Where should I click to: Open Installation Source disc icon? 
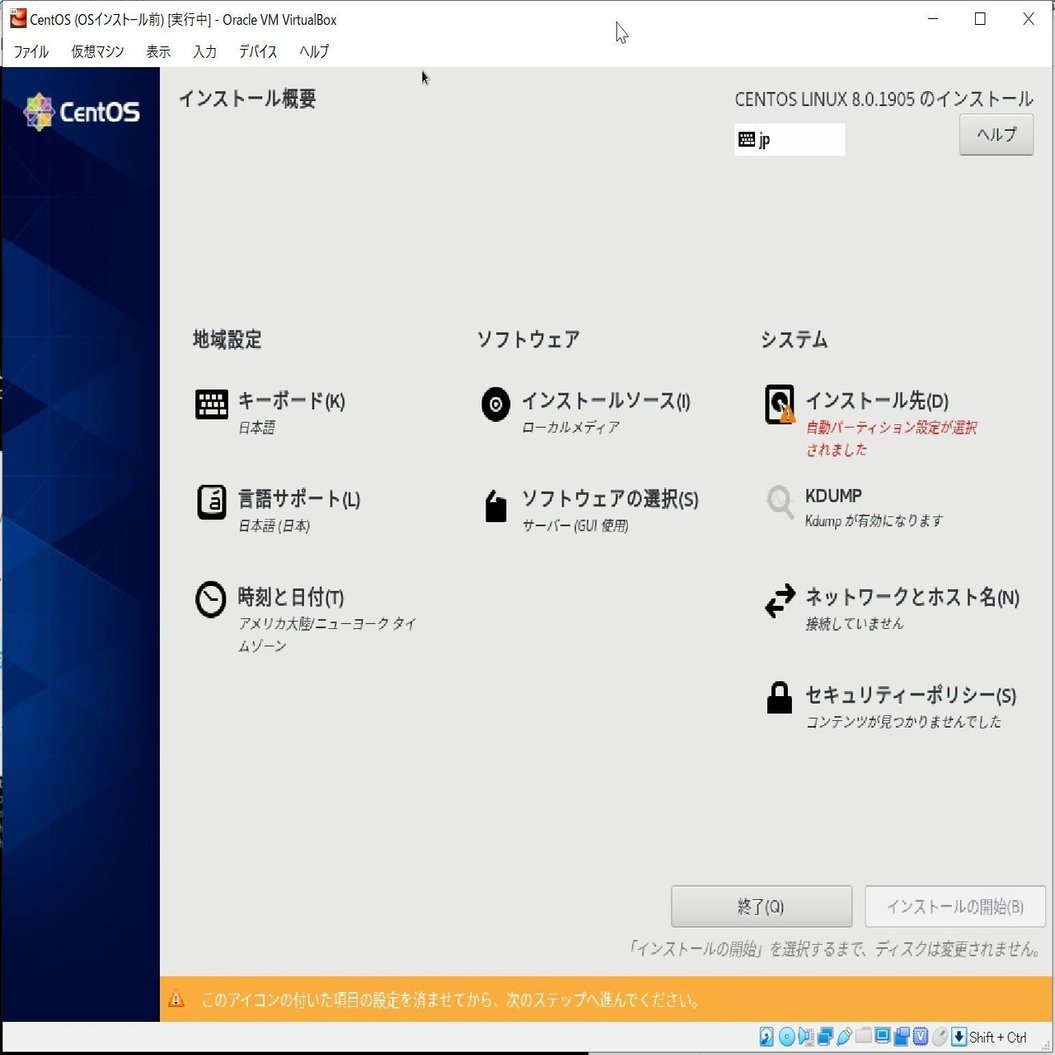495,404
